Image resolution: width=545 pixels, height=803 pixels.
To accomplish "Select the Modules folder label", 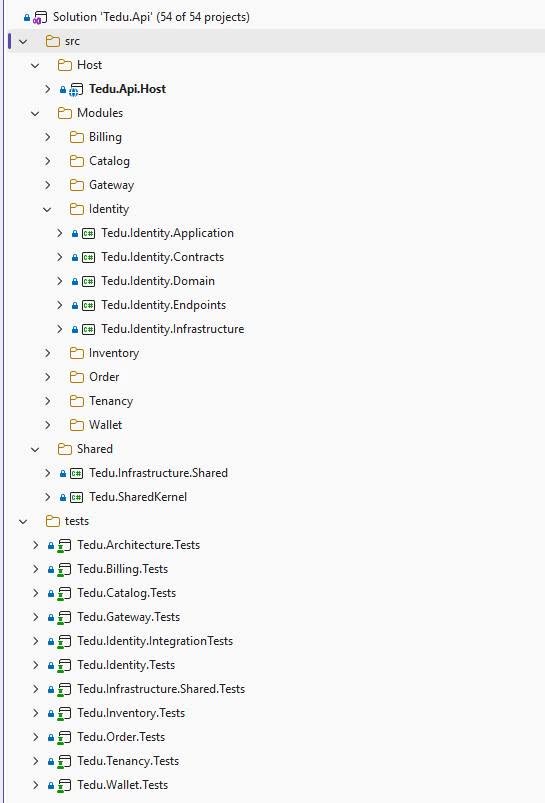I will 100,113.
